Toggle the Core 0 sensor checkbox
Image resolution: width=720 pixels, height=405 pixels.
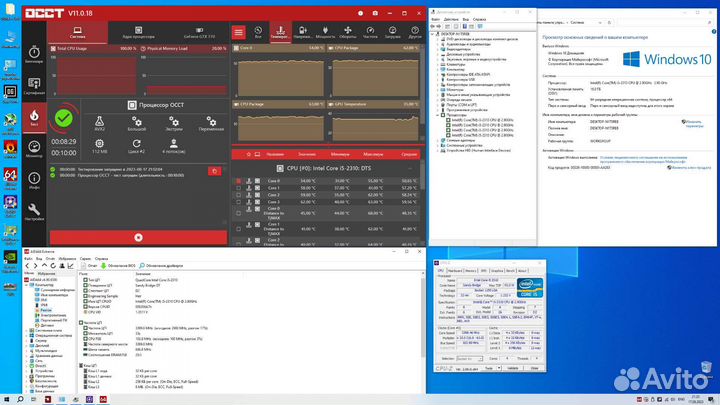coord(237,180)
